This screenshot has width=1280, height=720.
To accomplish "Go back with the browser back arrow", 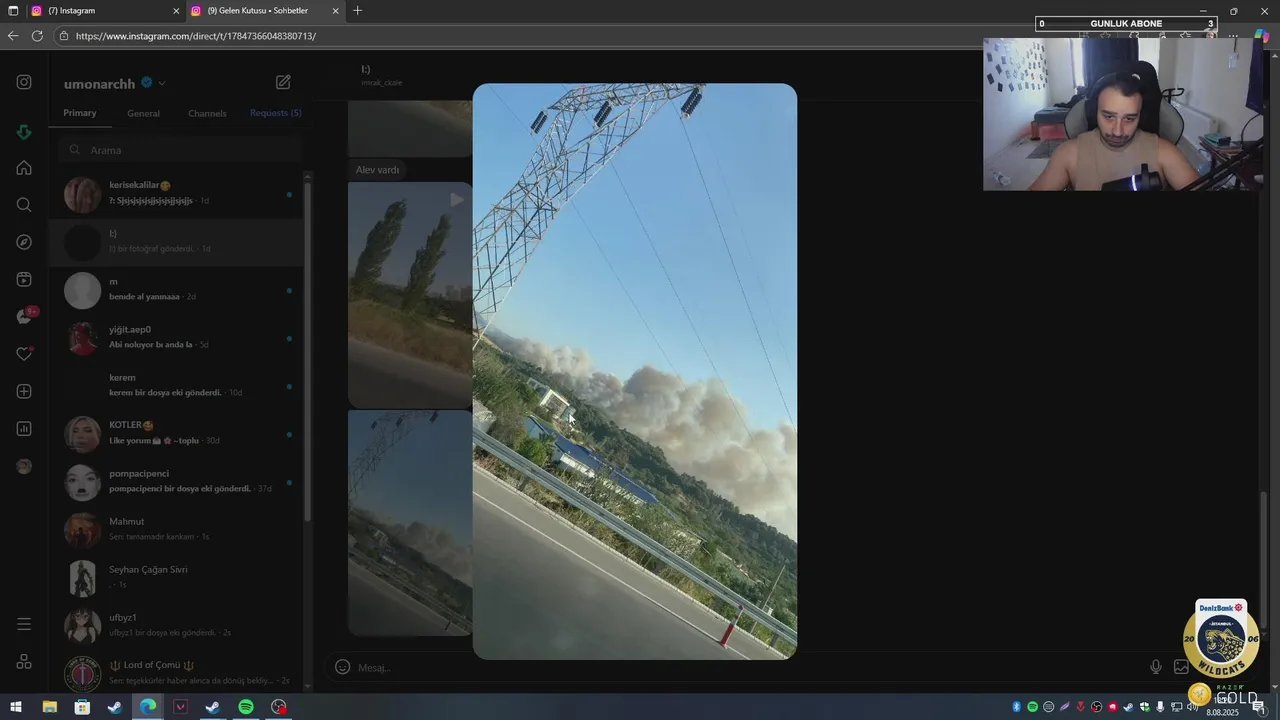I will coord(13,36).
